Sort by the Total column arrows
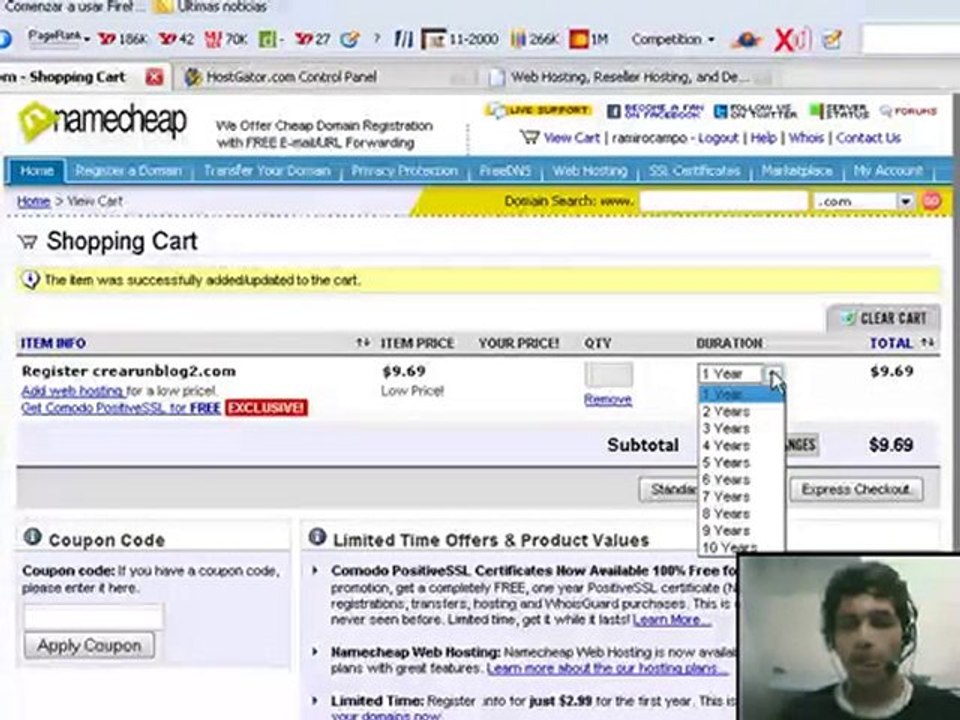Screen dimensions: 960x720 click(x=928, y=343)
